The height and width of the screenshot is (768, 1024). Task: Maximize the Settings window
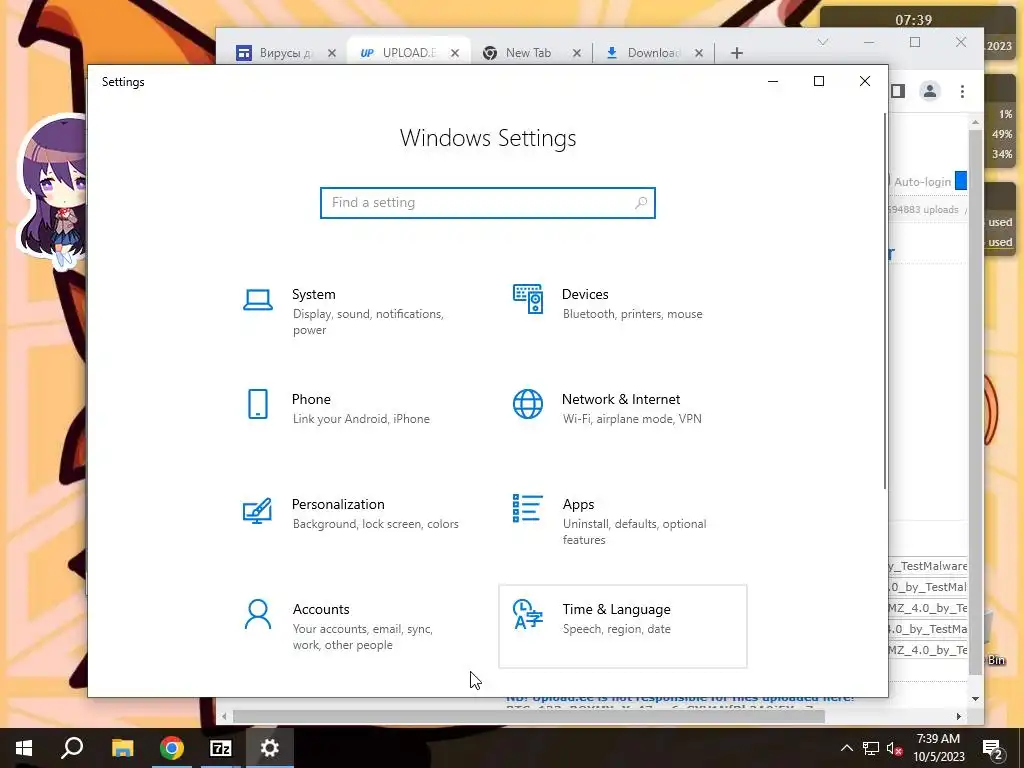819,82
